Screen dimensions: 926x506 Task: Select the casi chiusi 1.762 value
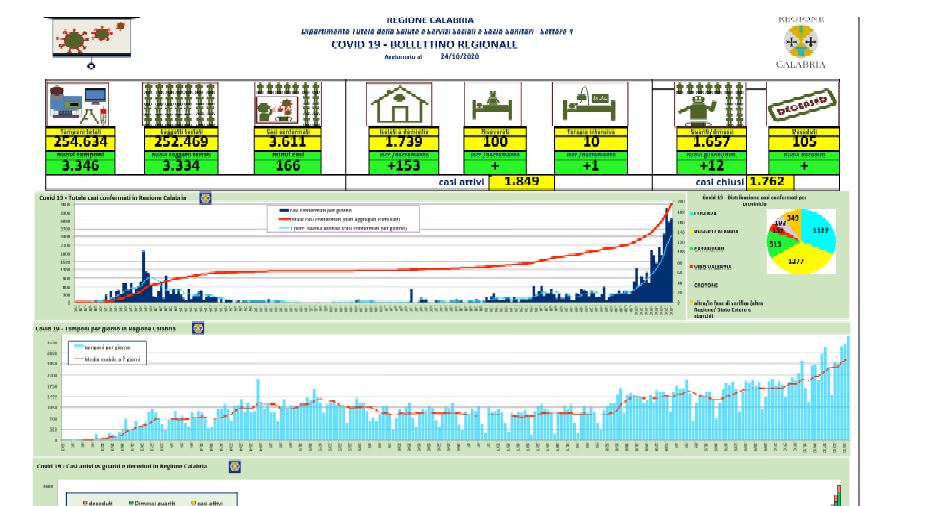770,182
